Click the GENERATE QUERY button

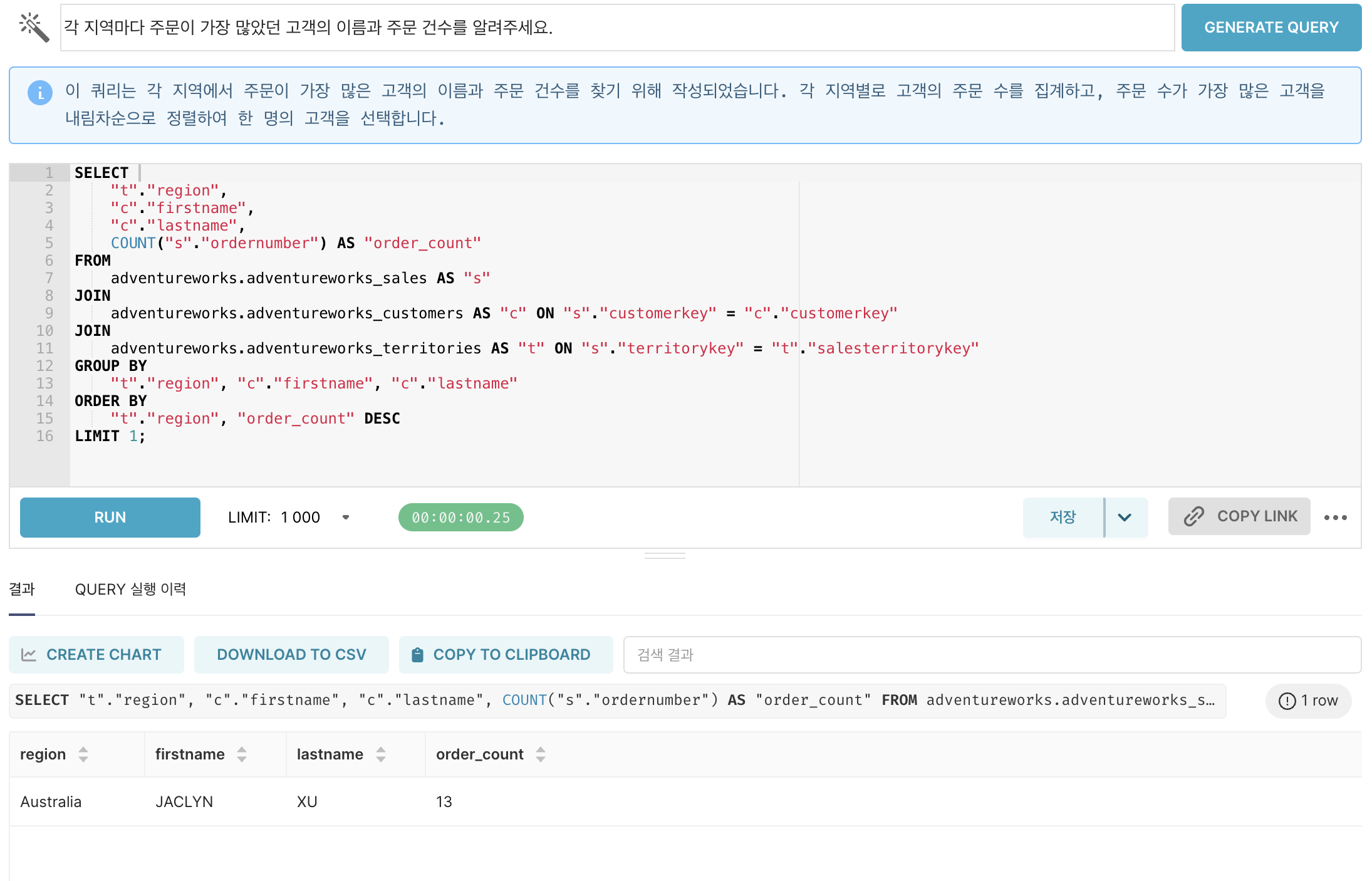click(x=1271, y=27)
